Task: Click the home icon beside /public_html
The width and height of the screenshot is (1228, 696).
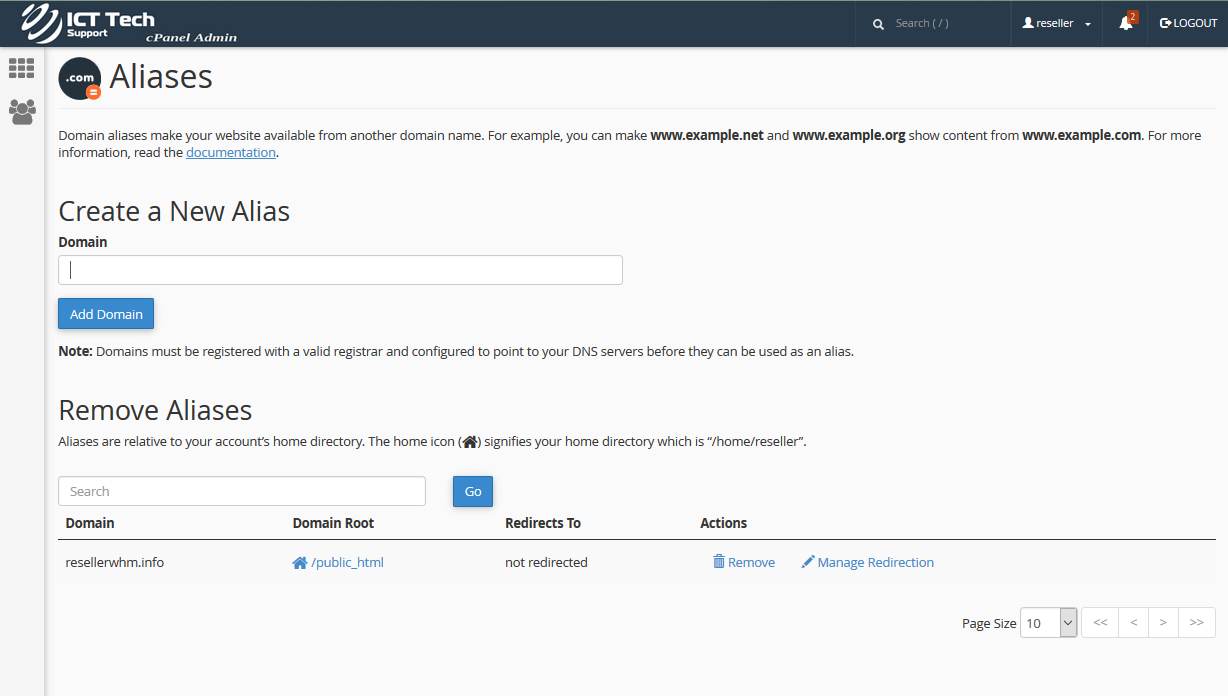Action: point(299,563)
